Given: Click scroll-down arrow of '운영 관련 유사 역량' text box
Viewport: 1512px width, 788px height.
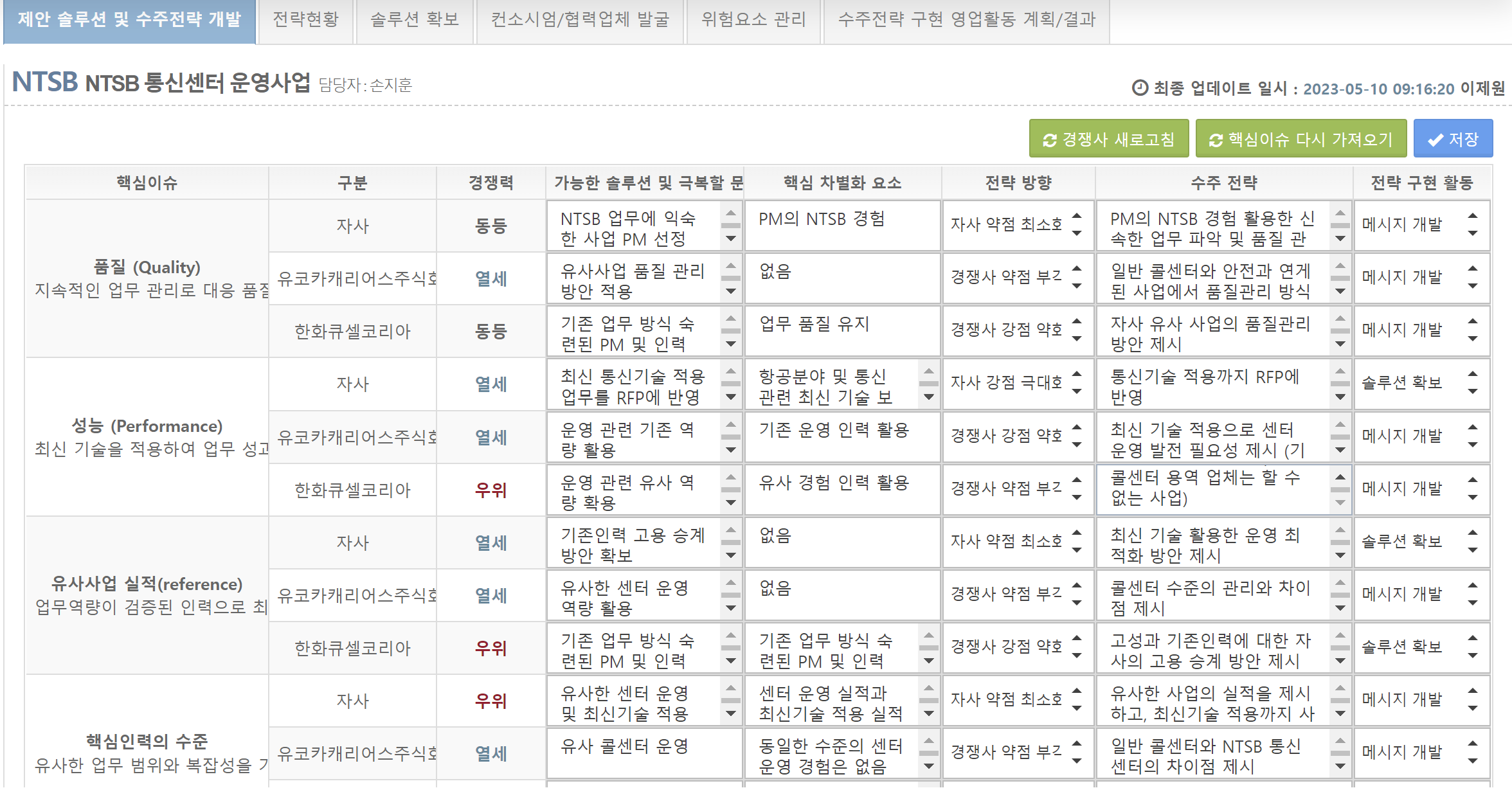Looking at the screenshot, I should point(731,503).
